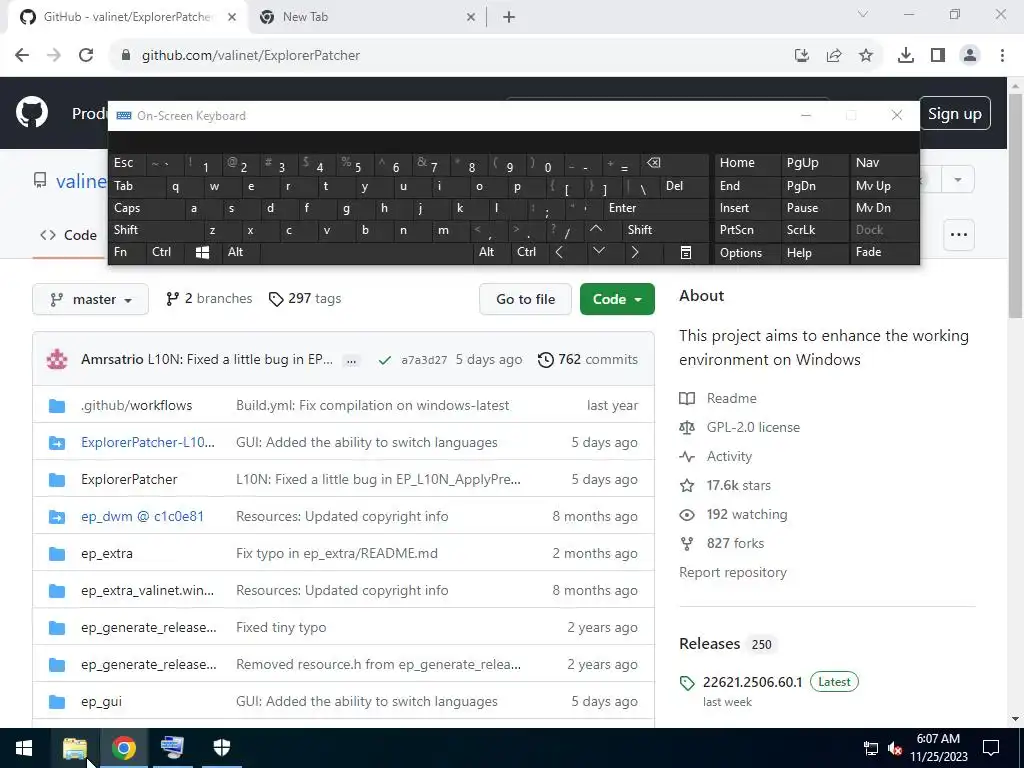The width and height of the screenshot is (1024, 768).
Task: Expand green Code dropdown button
Action: pyautogui.click(x=616, y=299)
